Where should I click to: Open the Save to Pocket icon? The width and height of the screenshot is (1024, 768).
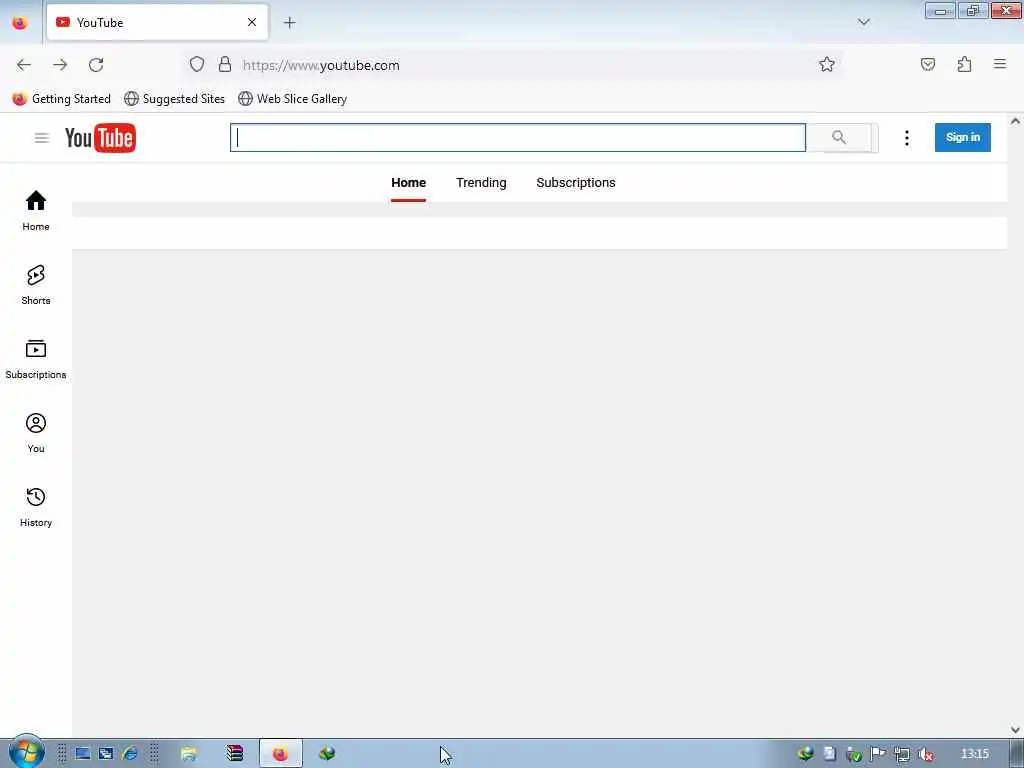928,64
